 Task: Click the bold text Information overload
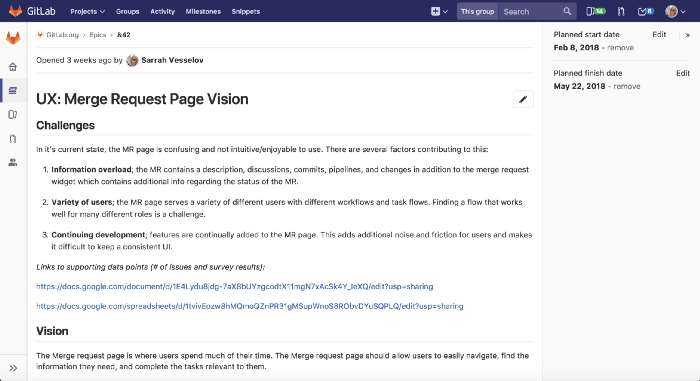[91, 170]
